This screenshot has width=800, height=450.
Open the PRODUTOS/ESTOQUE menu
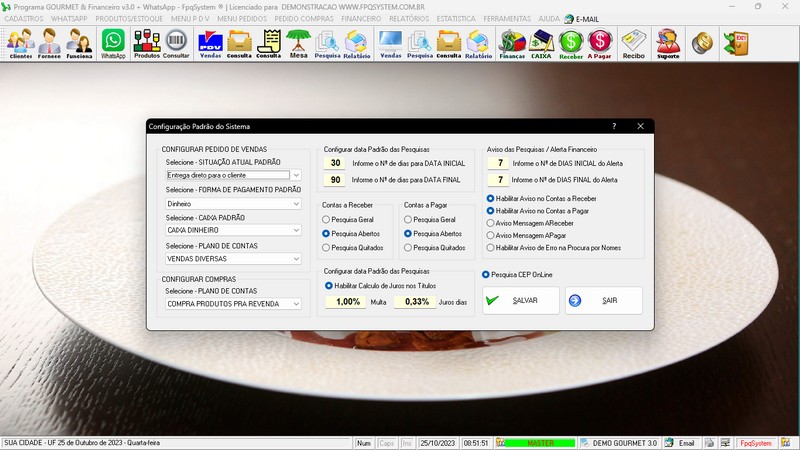129,19
